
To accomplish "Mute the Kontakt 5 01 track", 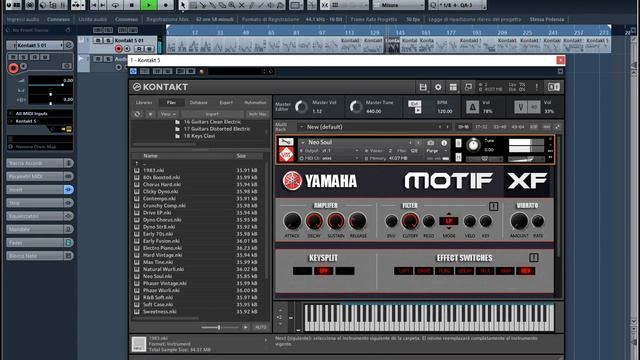I will pos(98,40).
